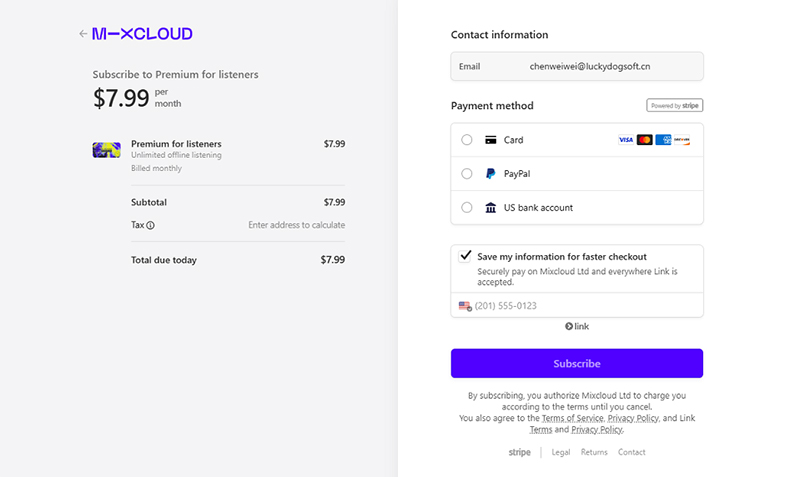Click the 'Billed monthly' text
This screenshot has height=477, width=800.
(156, 168)
